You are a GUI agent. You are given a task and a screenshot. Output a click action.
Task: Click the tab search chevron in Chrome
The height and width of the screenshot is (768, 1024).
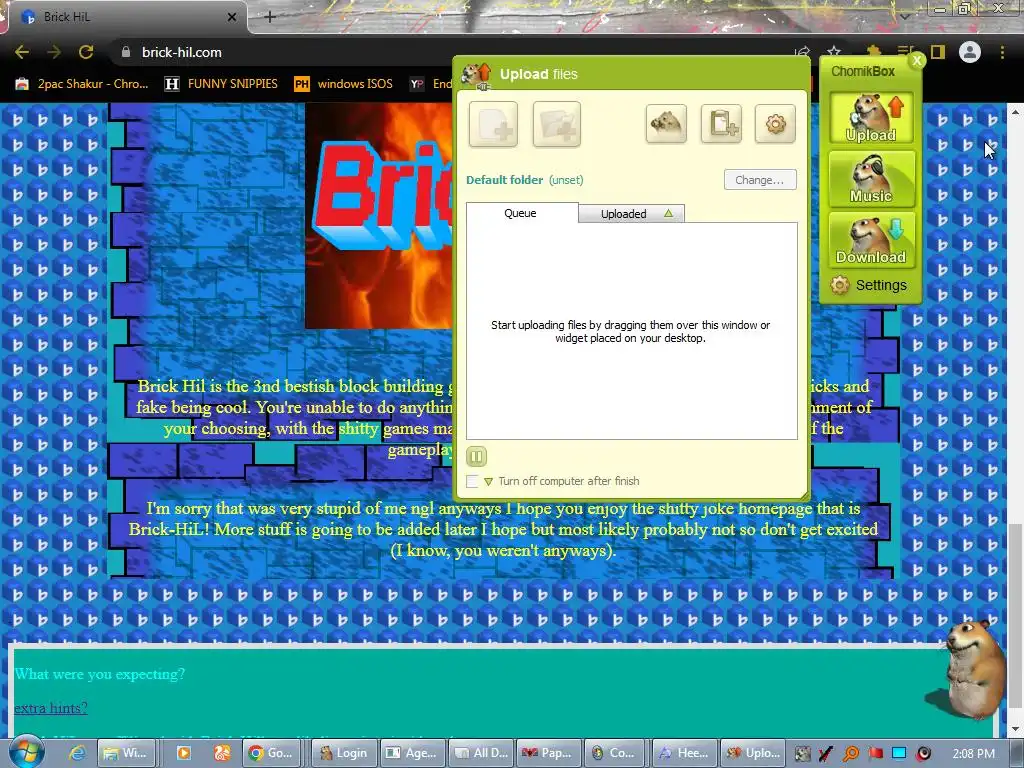click(904, 17)
